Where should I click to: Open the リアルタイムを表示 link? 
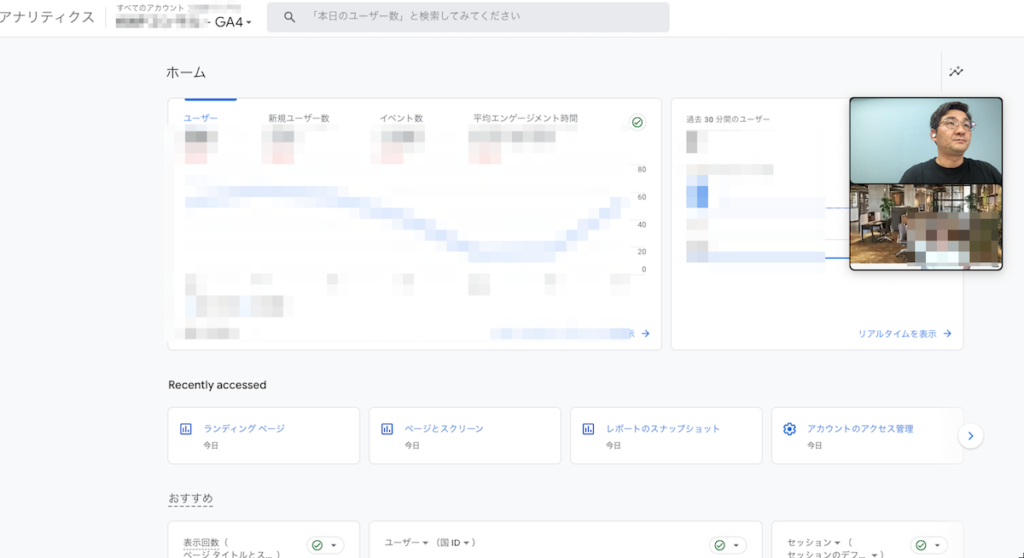[904, 334]
